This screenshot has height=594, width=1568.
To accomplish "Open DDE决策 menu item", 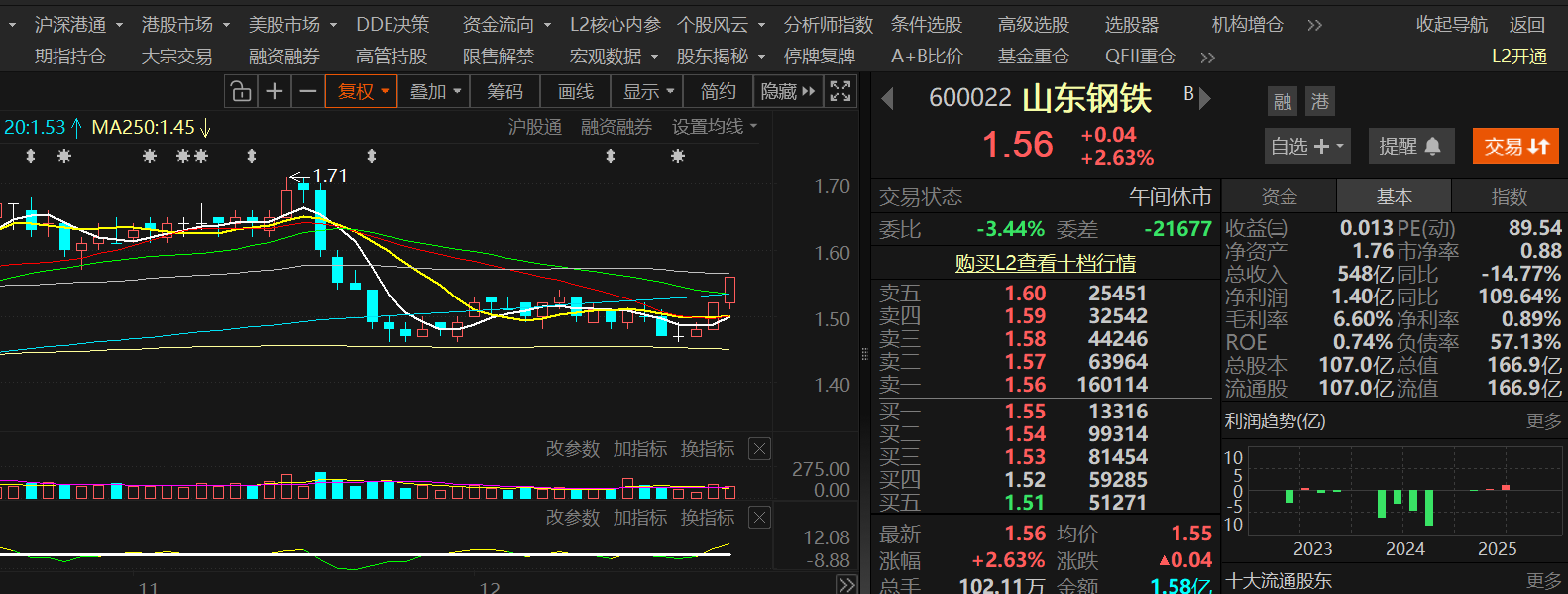I will [x=392, y=25].
